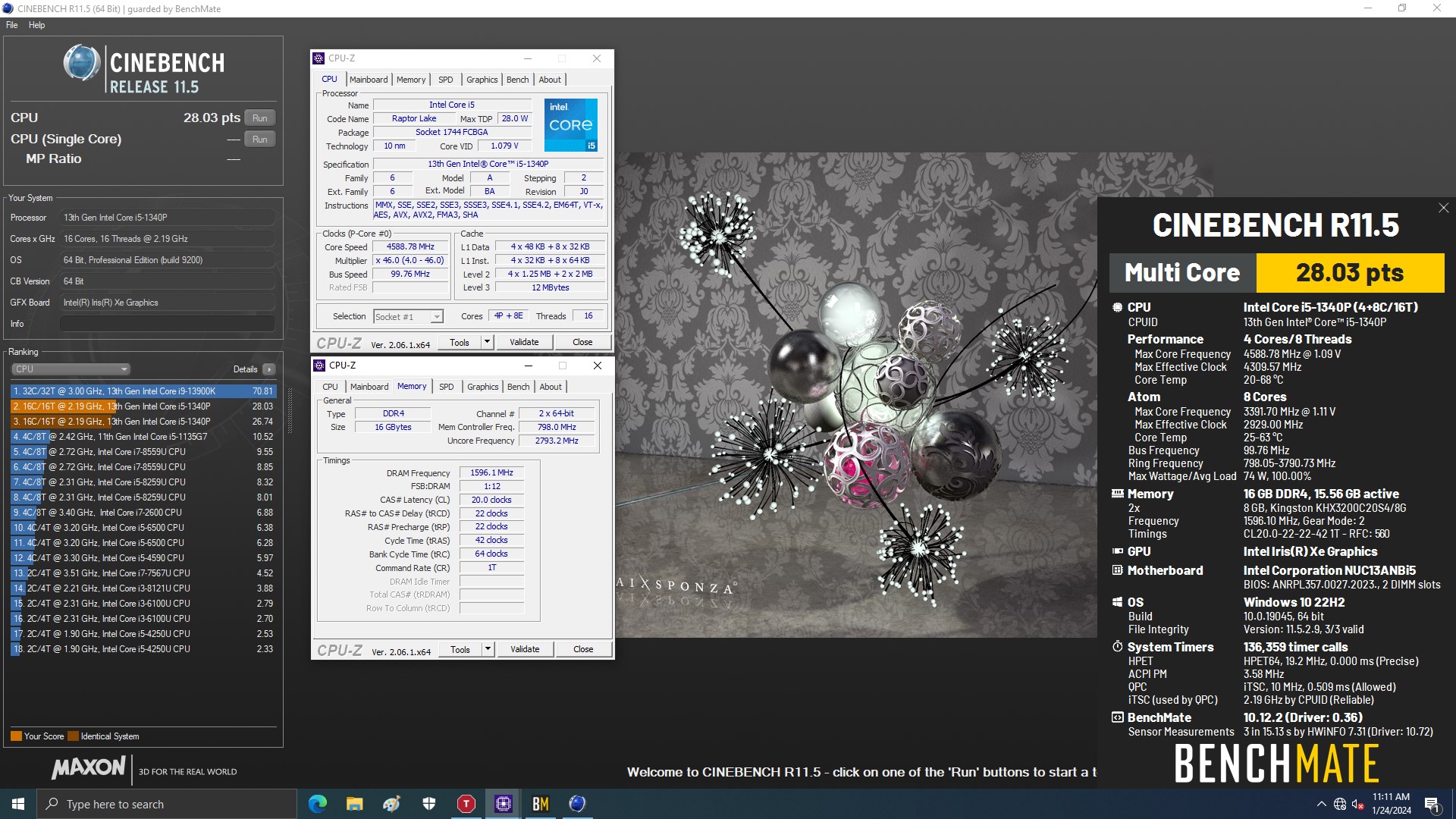Open Microsoft Edge from taskbar
Screen dimensions: 1456x819
coord(318,804)
